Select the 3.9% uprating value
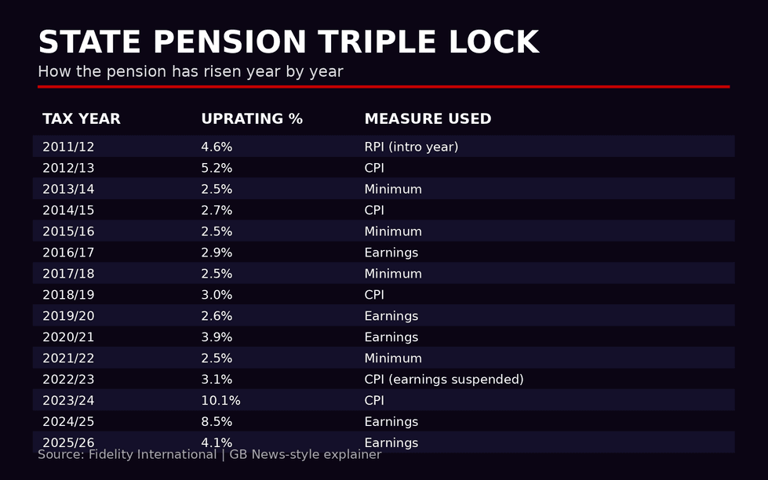The width and height of the screenshot is (768, 480). point(216,337)
